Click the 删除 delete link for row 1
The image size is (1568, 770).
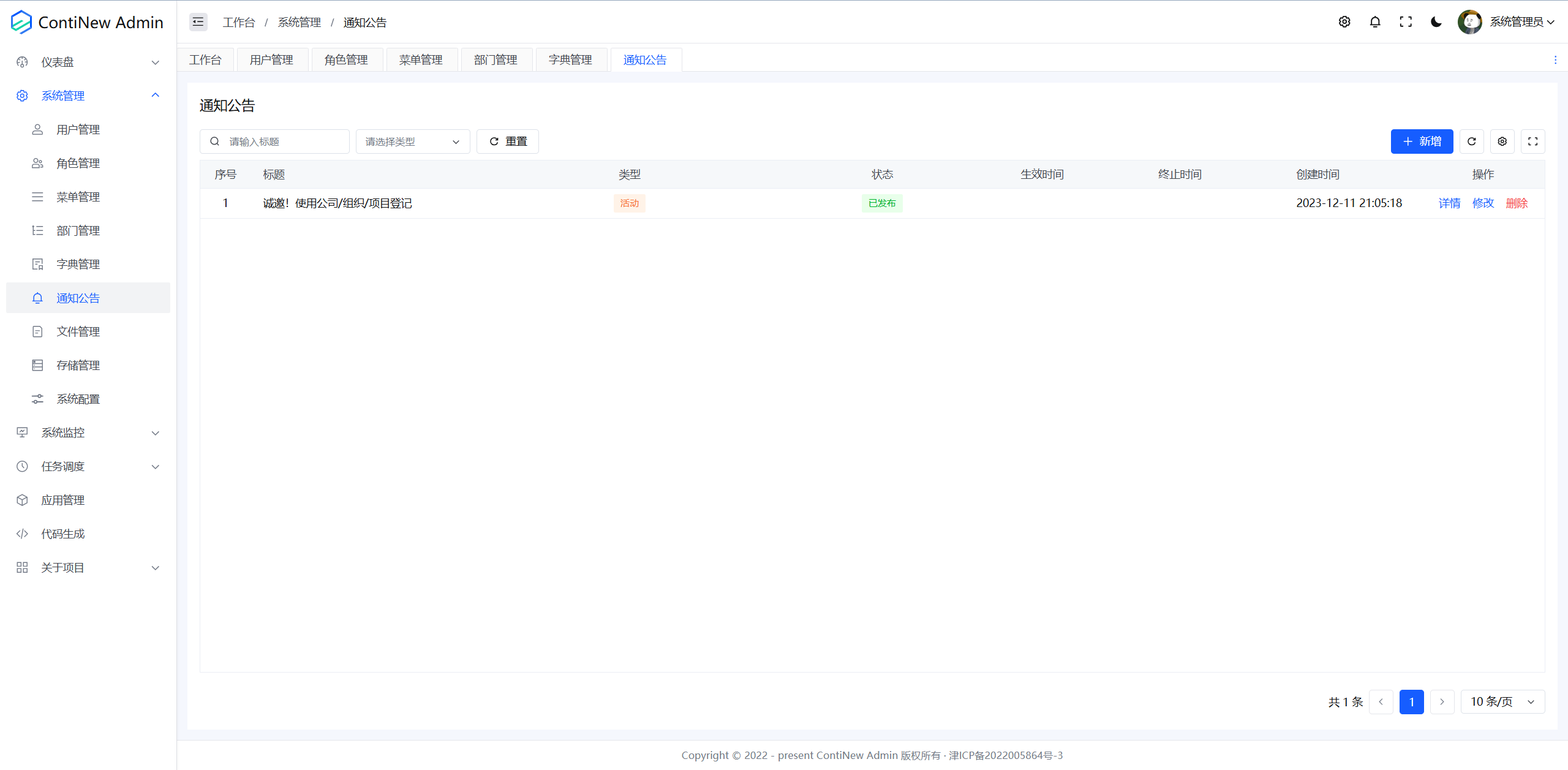(1517, 203)
